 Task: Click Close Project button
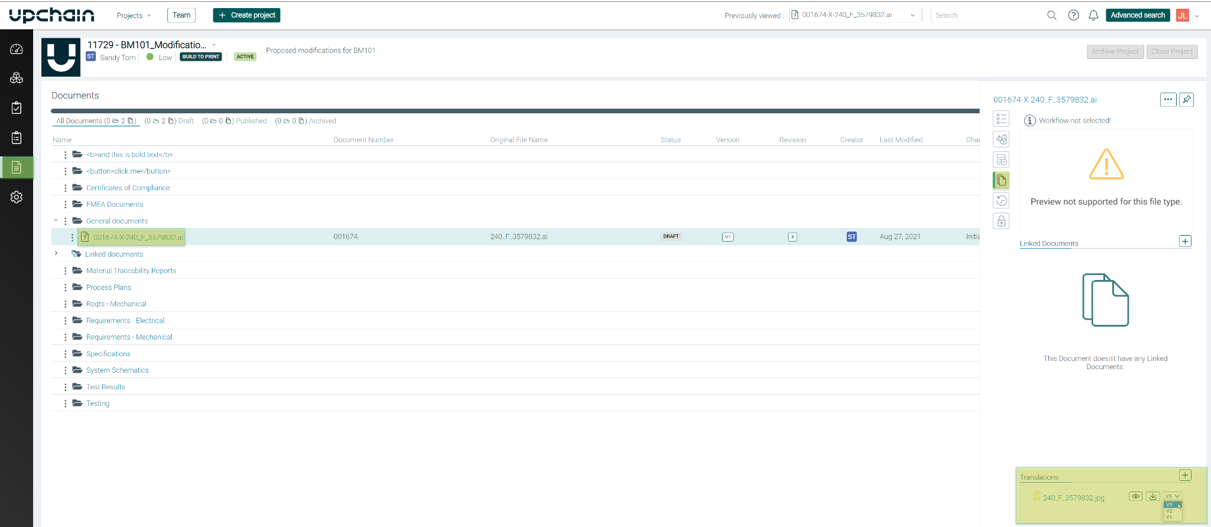pyautogui.click(x=1172, y=51)
